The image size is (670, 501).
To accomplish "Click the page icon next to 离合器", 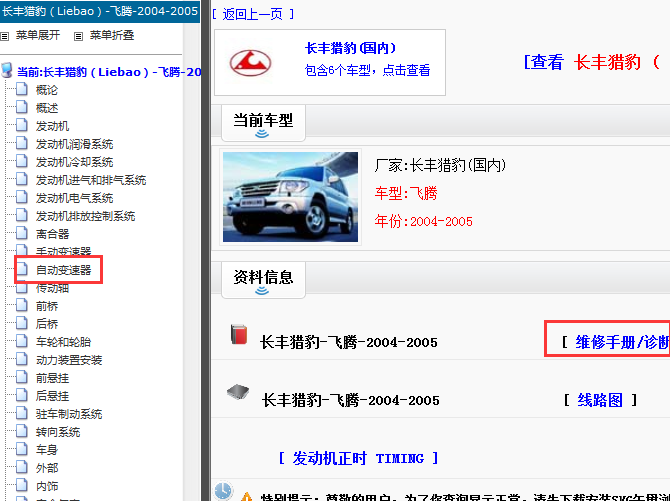I will tap(22, 233).
